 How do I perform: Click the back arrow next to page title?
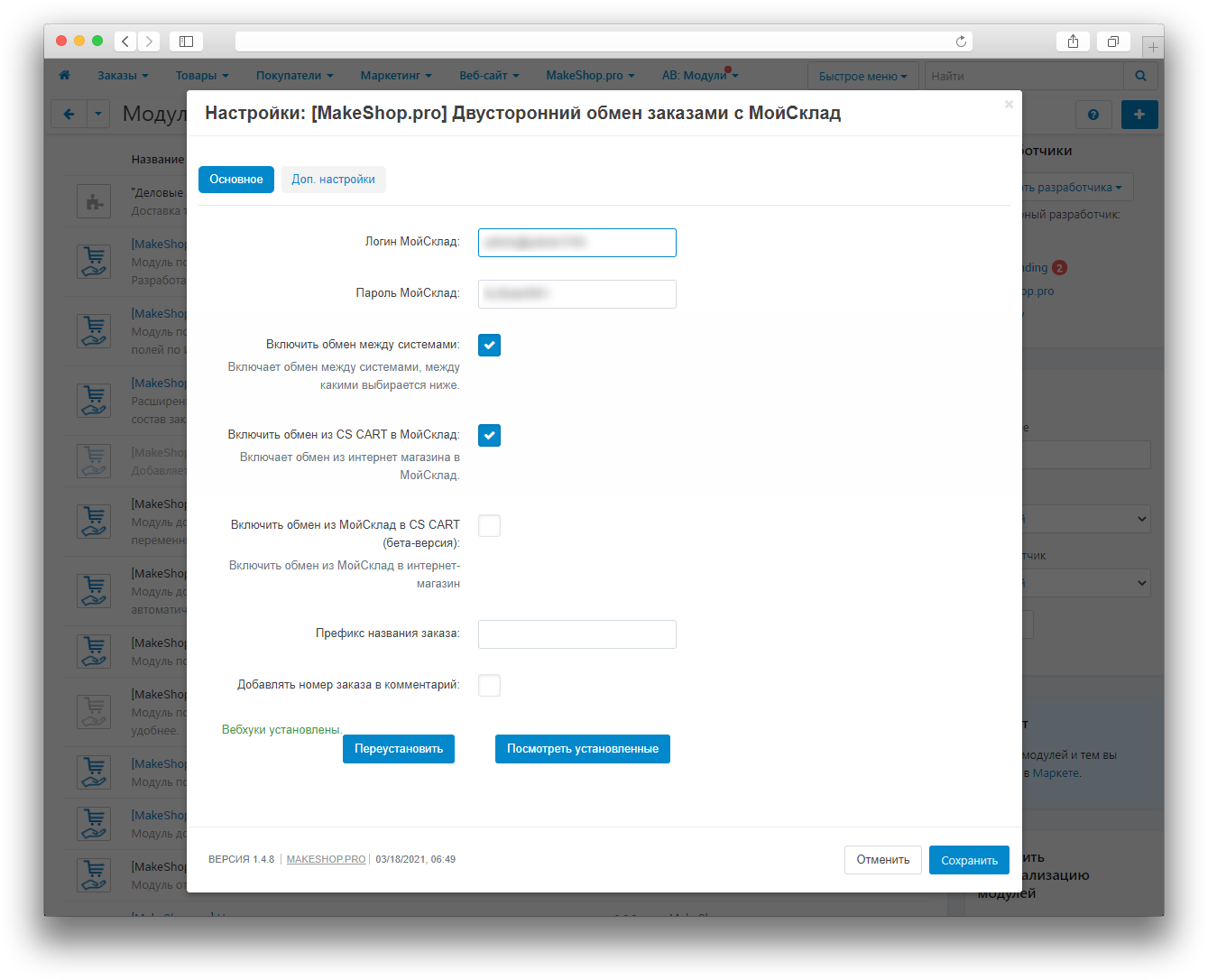click(x=69, y=115)
